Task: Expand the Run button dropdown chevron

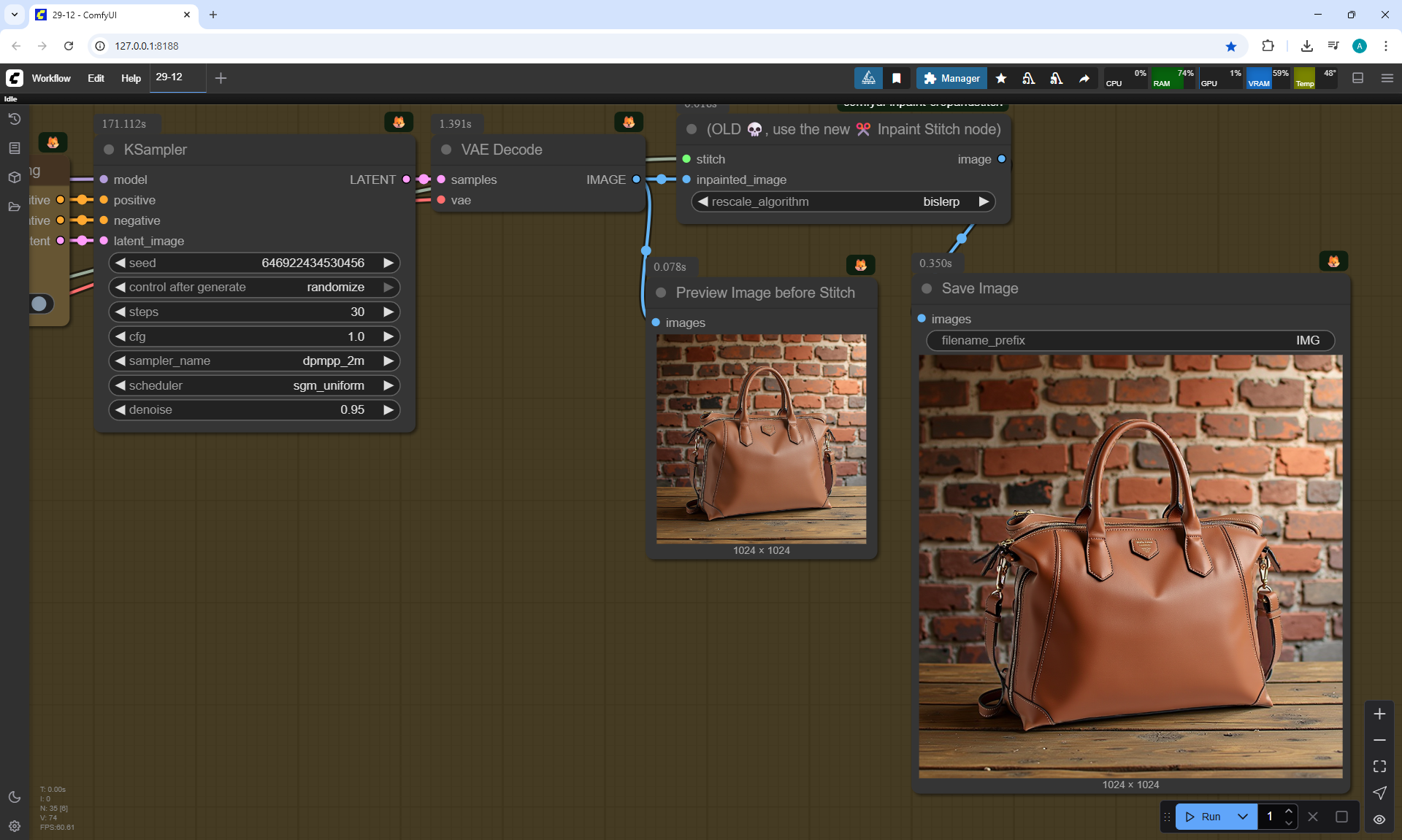Action: pyautogui.click(x=1243, y=817)
